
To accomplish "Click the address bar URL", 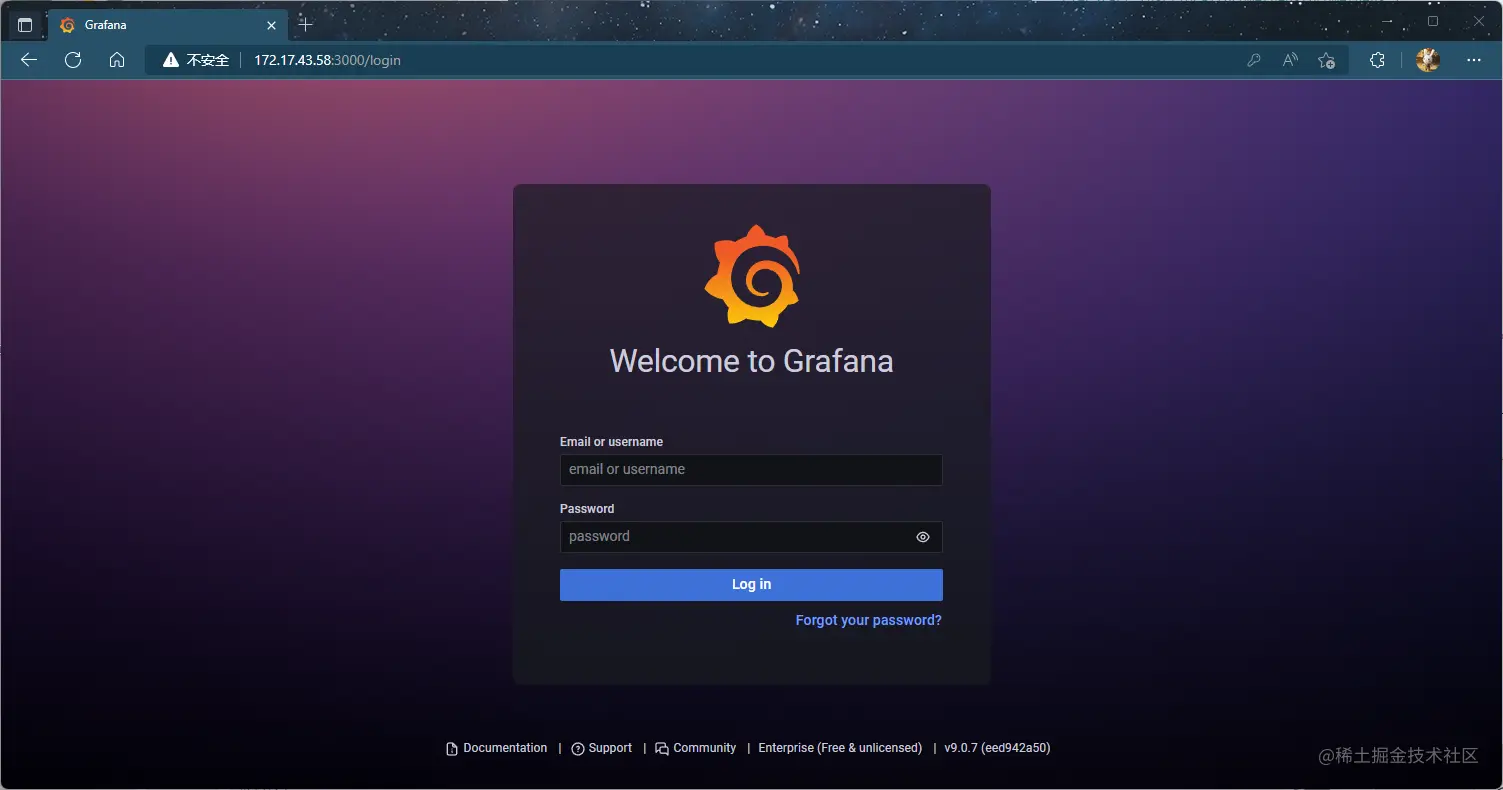I will (x=327, y=60).
